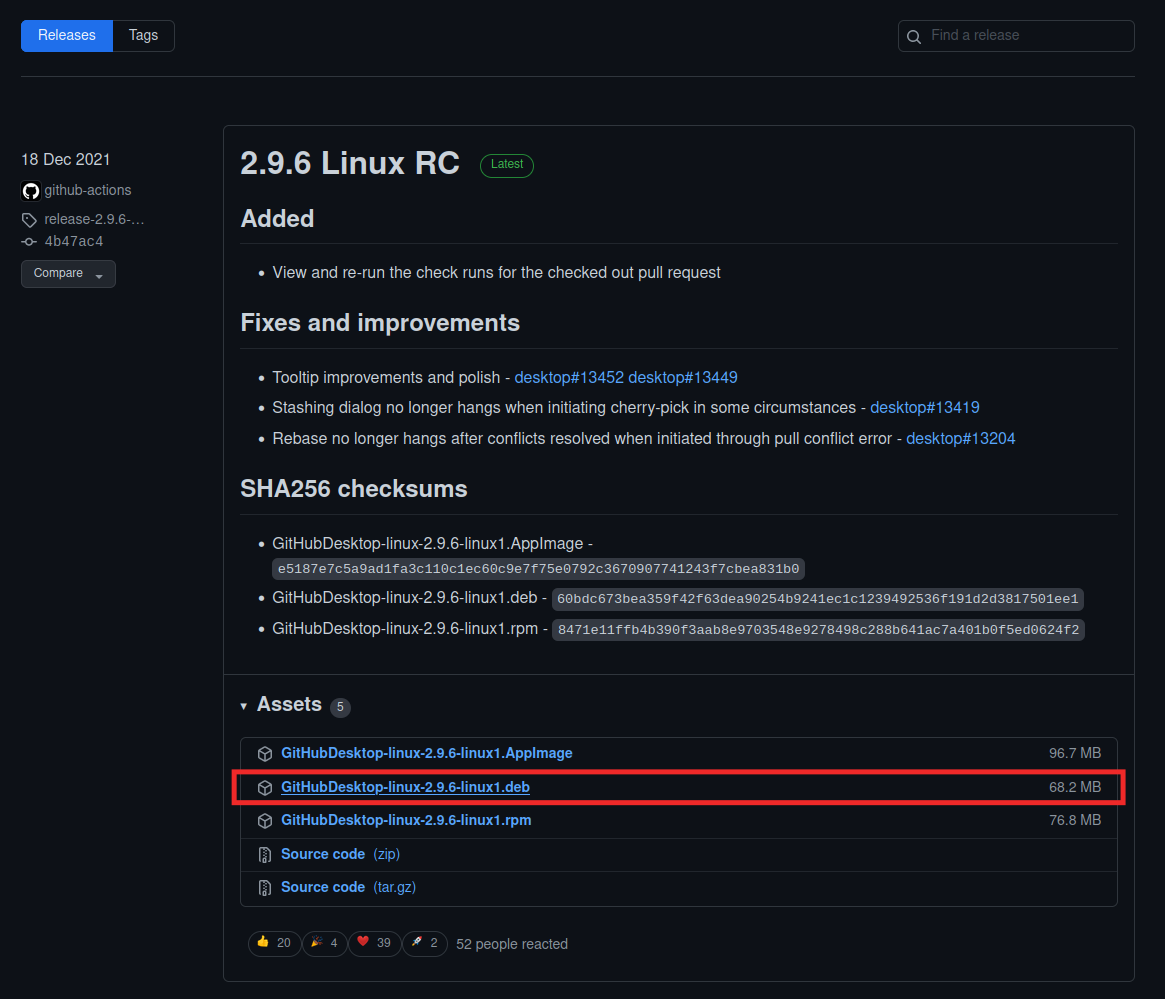Click the Latest badge
Viewport: 1165px width, 999px height.
point(507,165)
